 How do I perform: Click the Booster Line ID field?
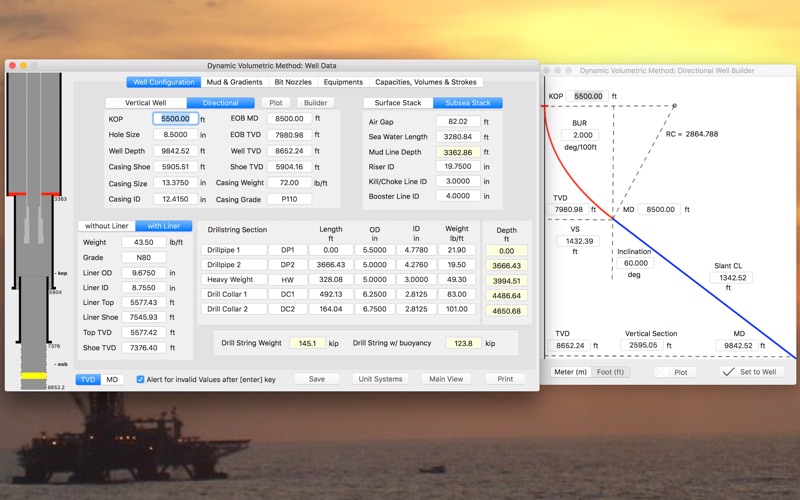(458, 196)
